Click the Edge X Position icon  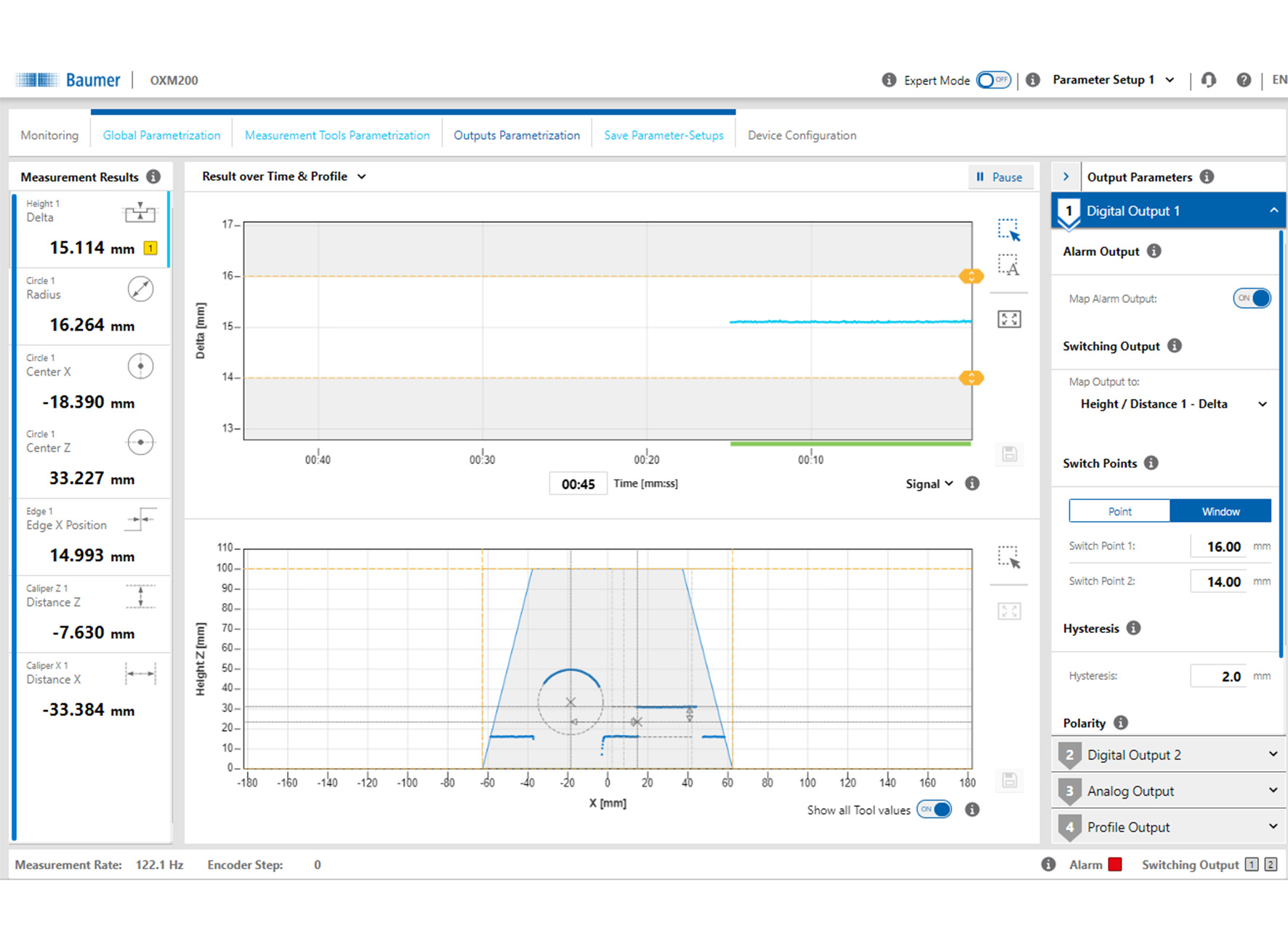(141, 520)
